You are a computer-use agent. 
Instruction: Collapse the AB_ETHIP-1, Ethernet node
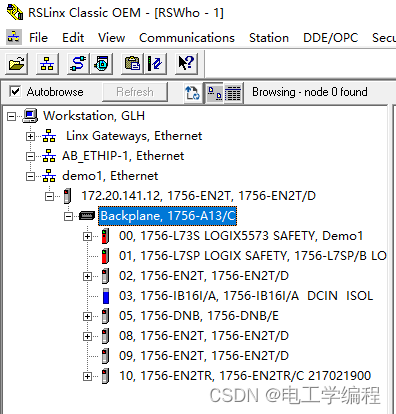pyautogui.click(x=30, y=156)
